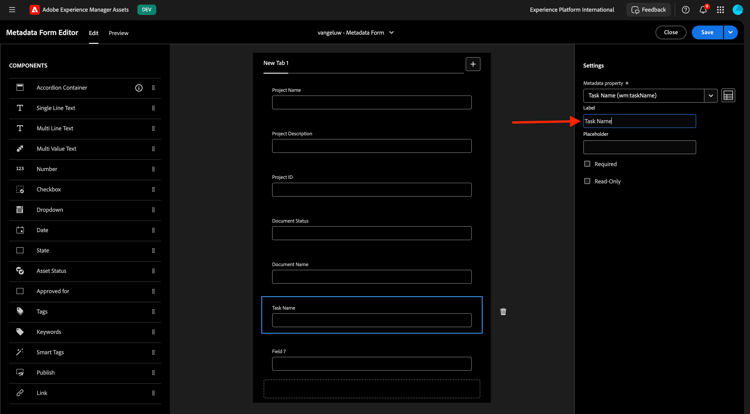Select the Approved for component icon
The image size is (750, 414).
pyautogui.click(x=20, y=291)
